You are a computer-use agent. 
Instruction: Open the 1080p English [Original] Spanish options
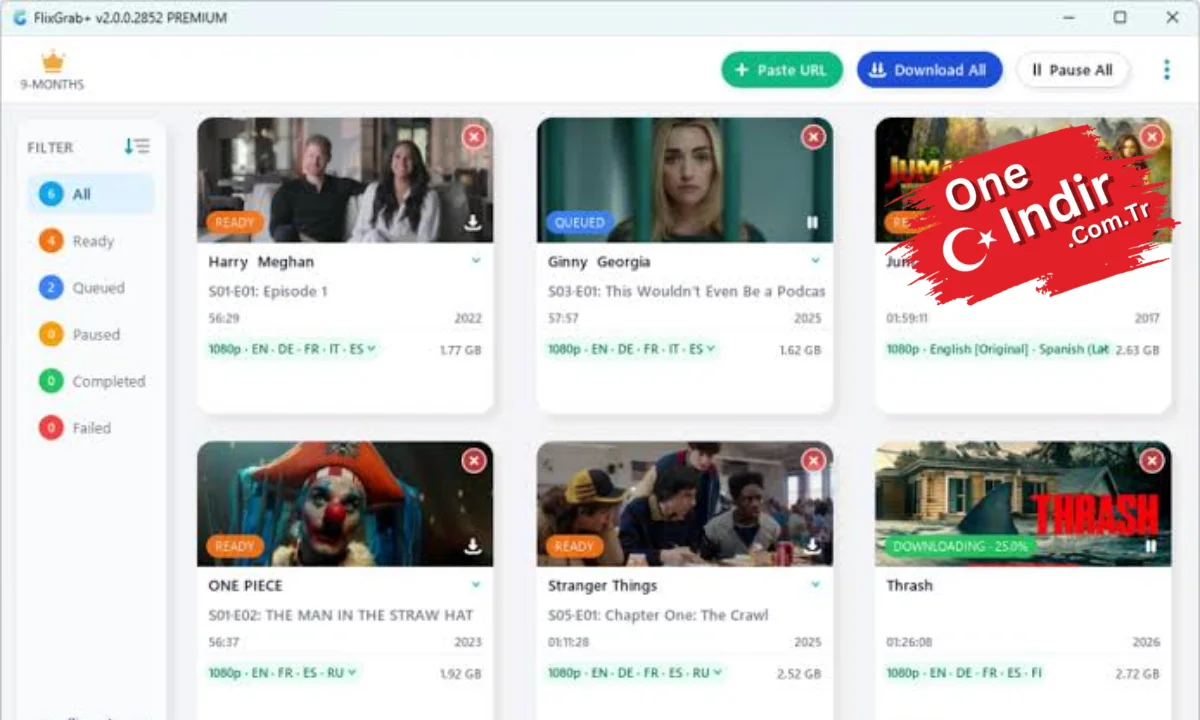[x=997, y=349]
